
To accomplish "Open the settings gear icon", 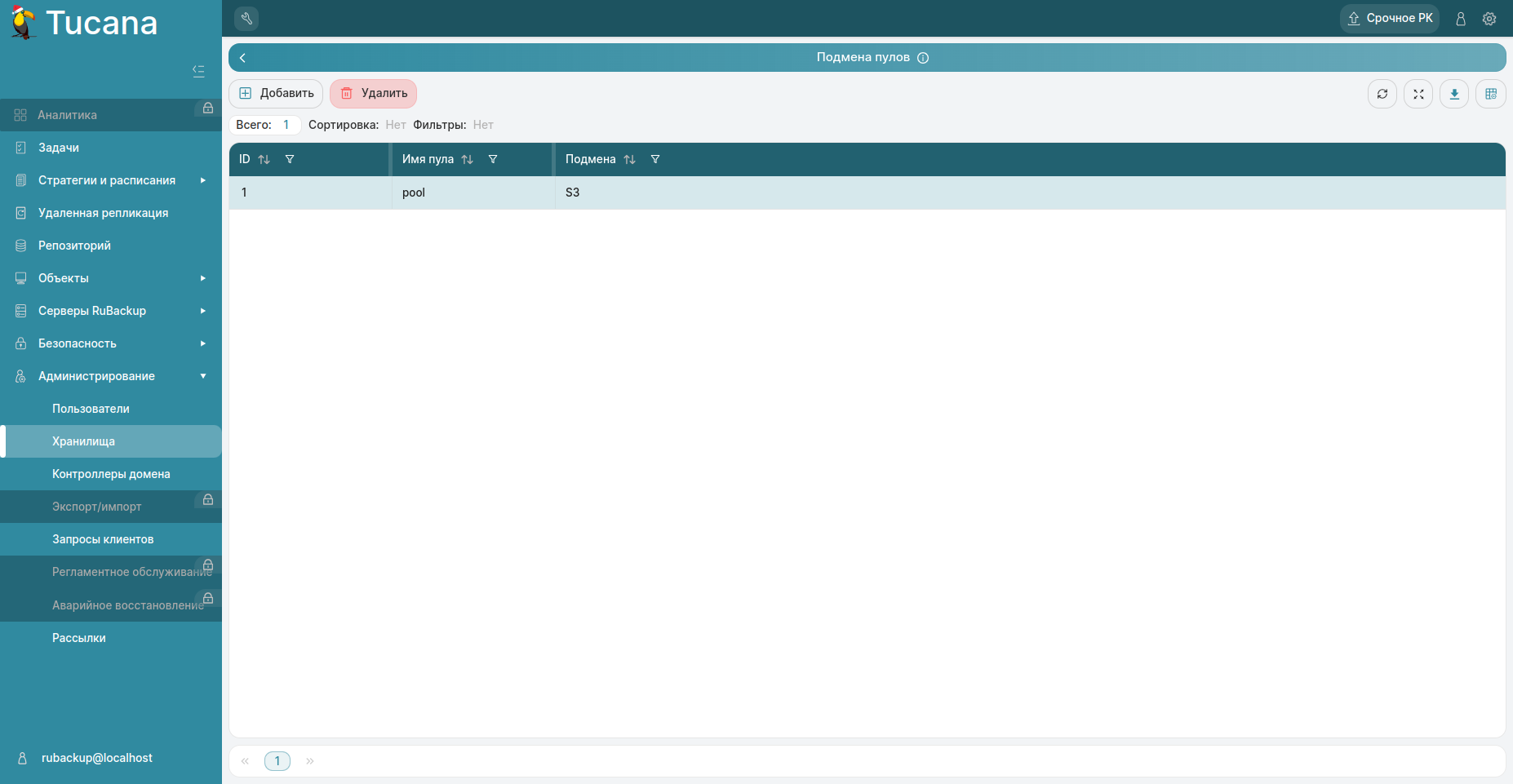I will point(1489,18).
